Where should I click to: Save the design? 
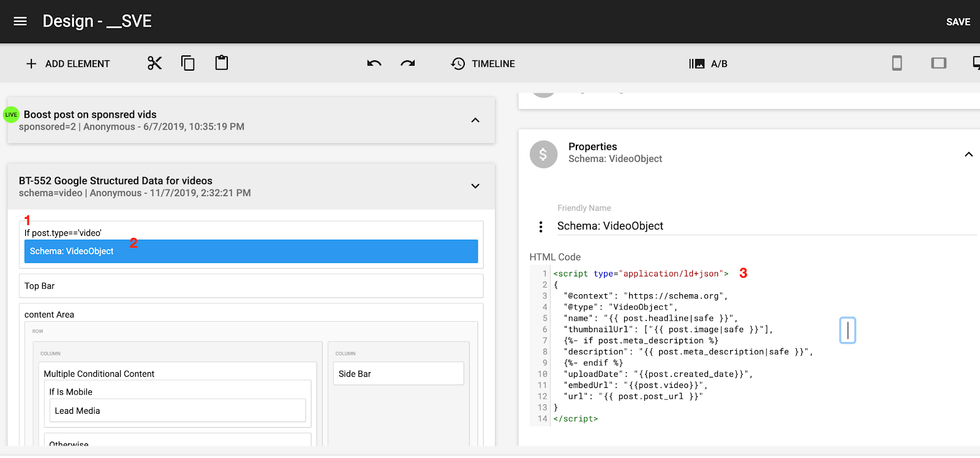[957, 22]
